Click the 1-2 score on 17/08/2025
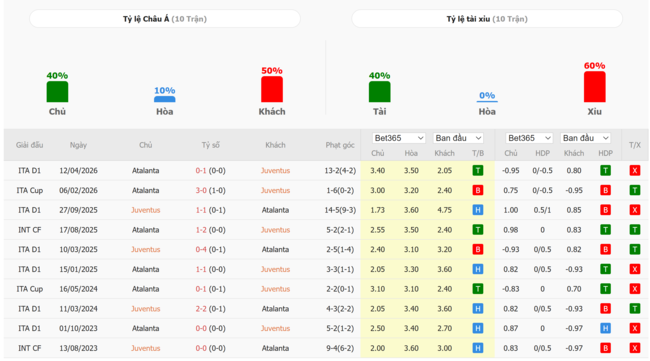Screen dimensions: 650x361 click(201, 230)
